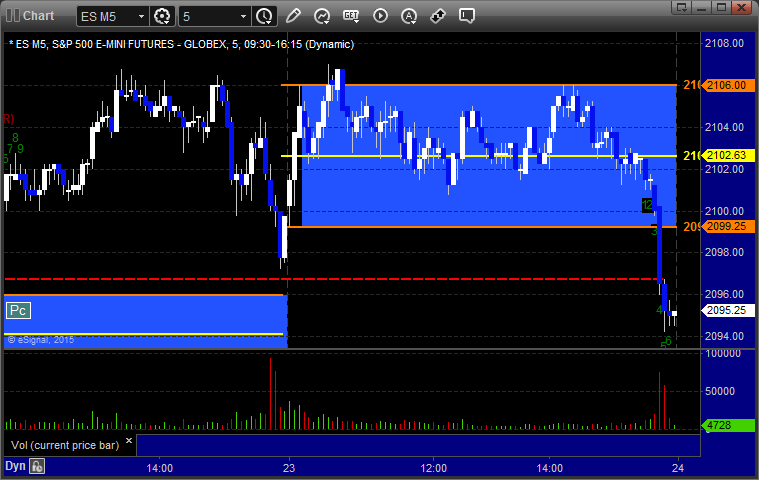Click the 2094.00 price axis value
759x480 pixels.
[x=724, y=336]
